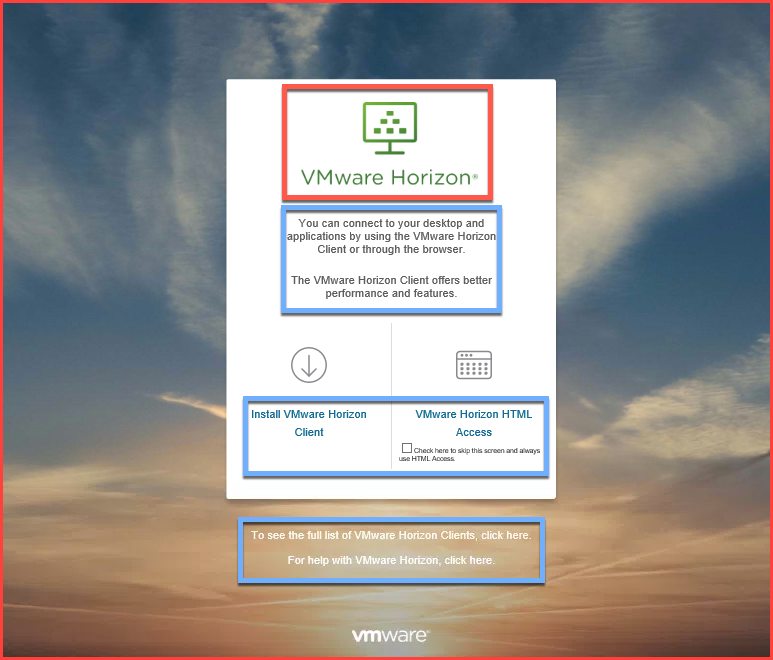Open the help with VMware Horizon link
Viewport: 773px width, 660px height.
[391, 560]
